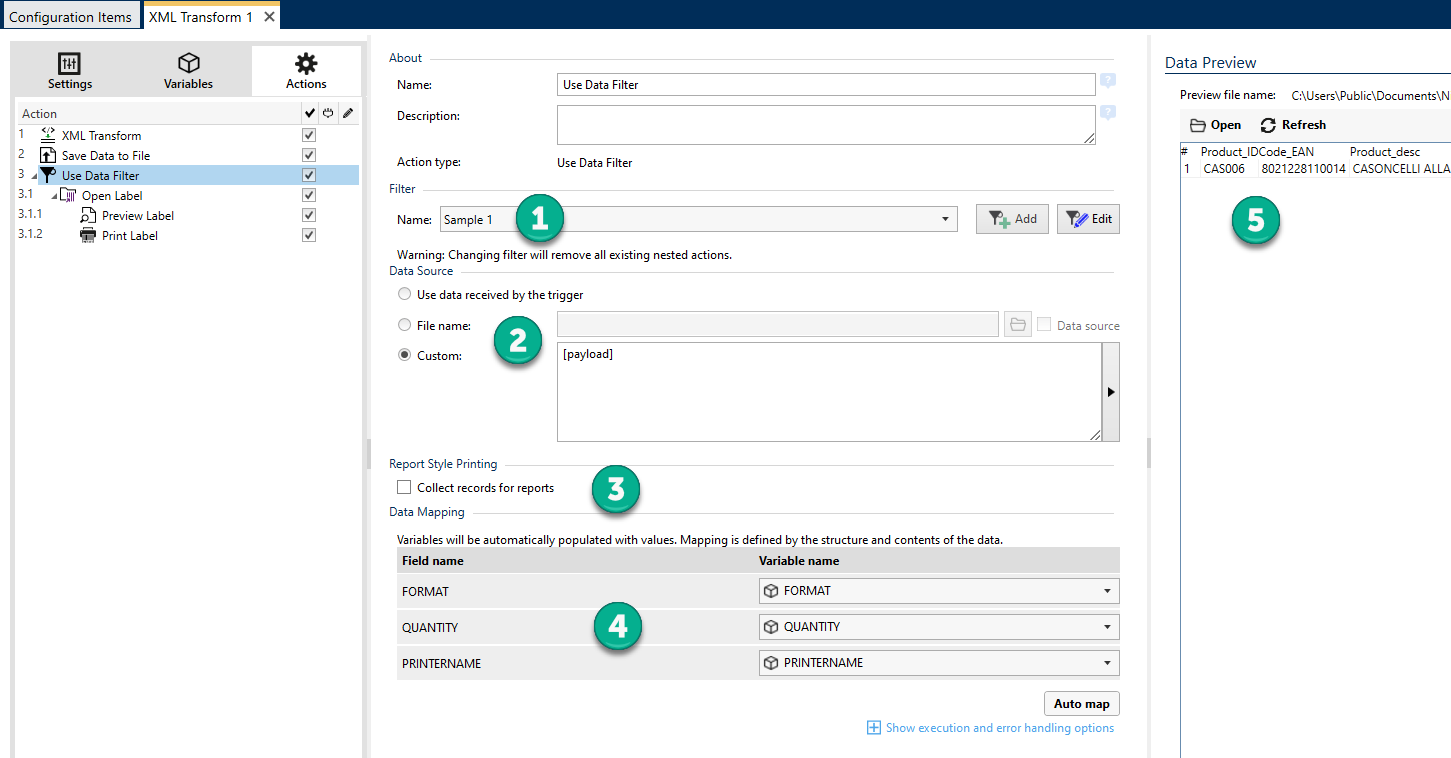Image resolution: width=1451 pixels, height=758 pixels.
Task: Select the Save Data to File icon
Action: coord(47,155)
